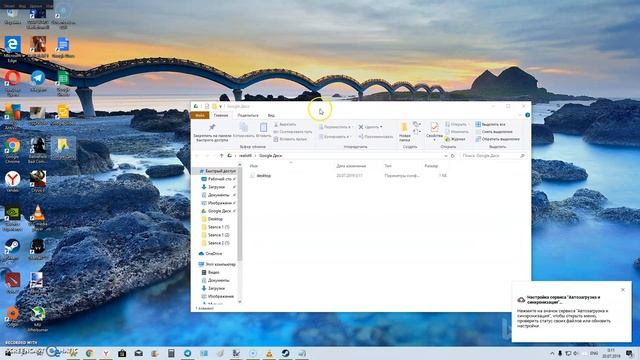Switch to the Share ribbon tab
The height and width of the screenshot is (360, 640).
pyautogui.click(x=248, y=115)
